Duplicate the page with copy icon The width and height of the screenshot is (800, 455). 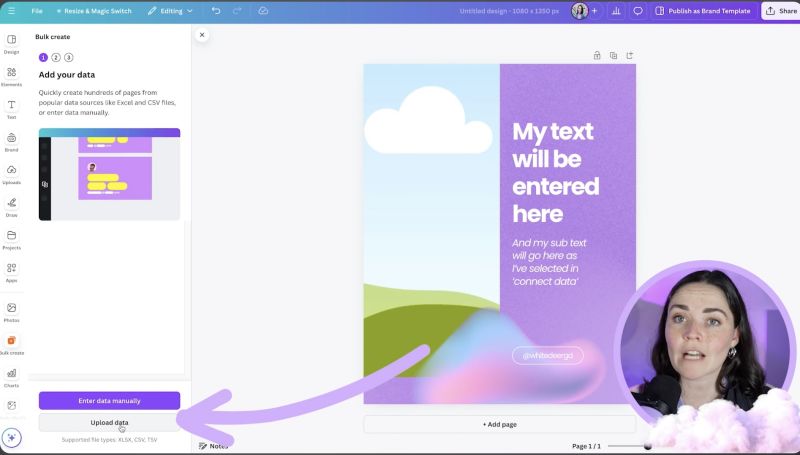613,56
